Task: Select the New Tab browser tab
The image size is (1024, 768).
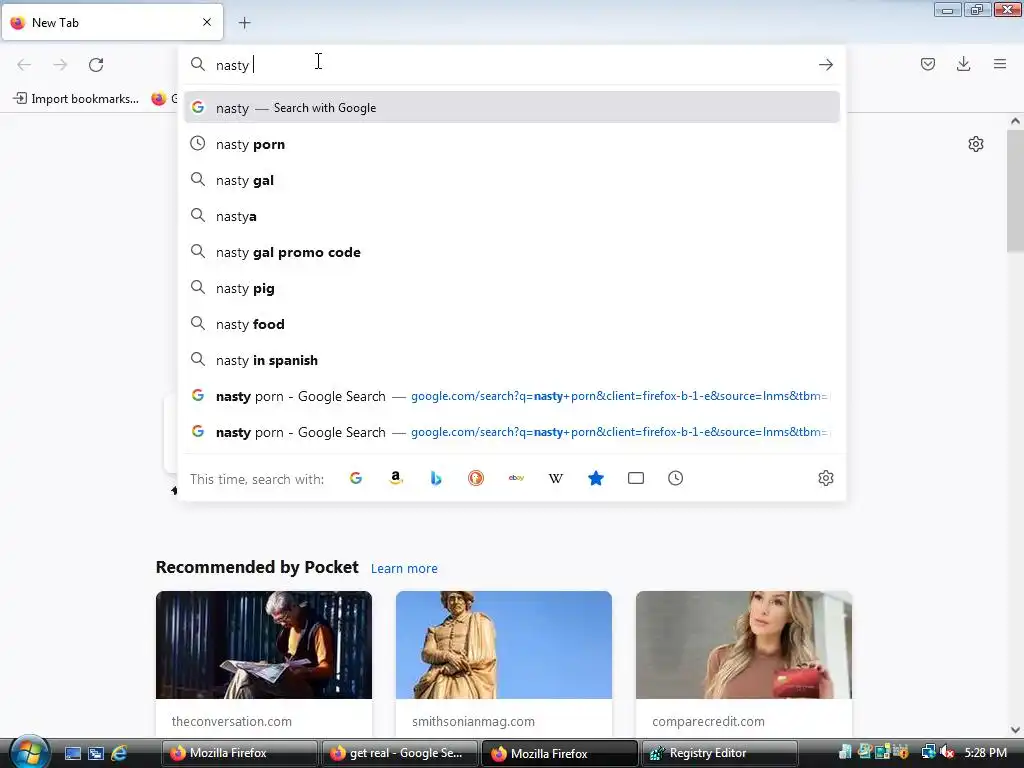Action: click(112, 22)
